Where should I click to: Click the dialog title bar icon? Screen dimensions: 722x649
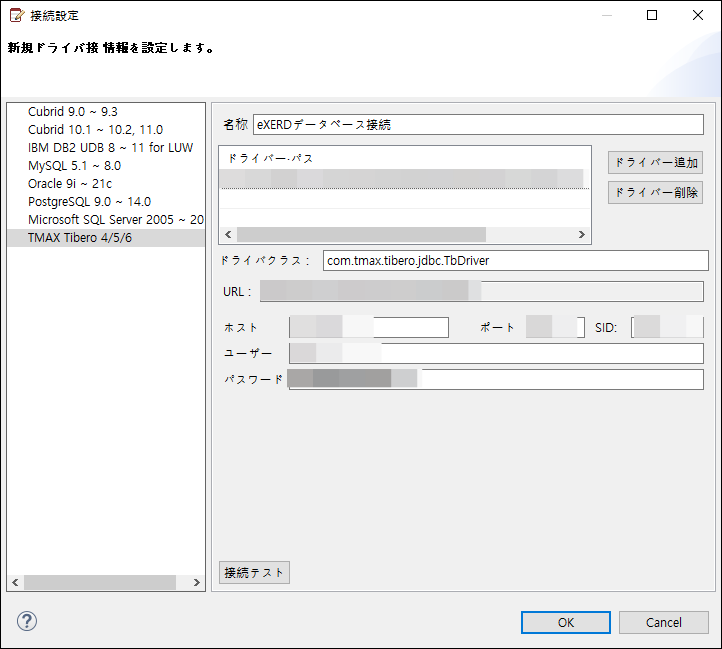click(x=17, y=15)
